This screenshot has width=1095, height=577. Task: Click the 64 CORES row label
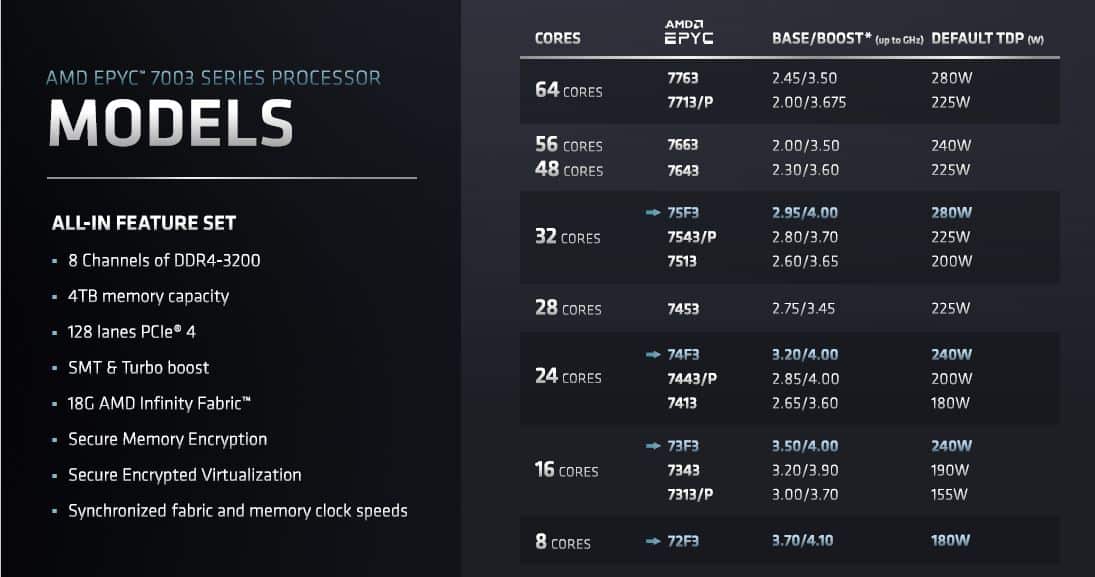[x=568, y=90]
